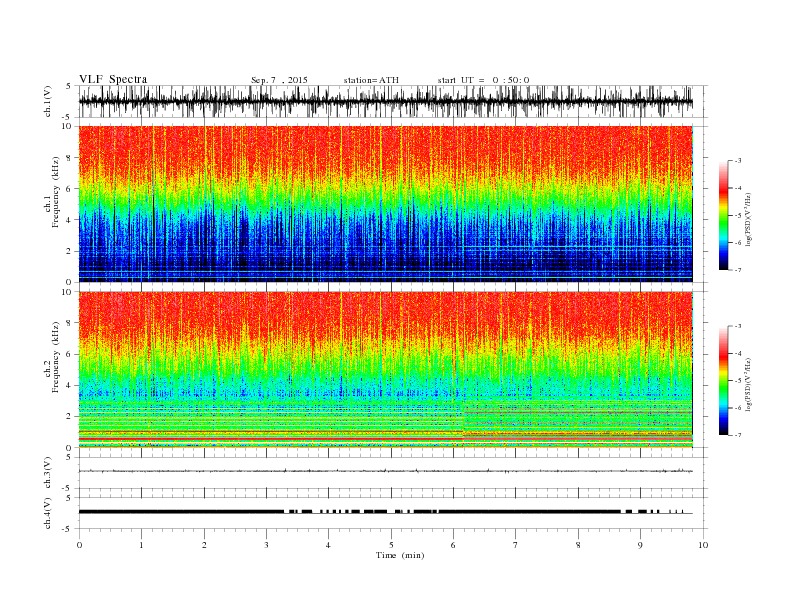Click the "ch.1 Frequency (kHz)" axis label
This screenshot has width=792, height=612.
click(x=52, y=192)
